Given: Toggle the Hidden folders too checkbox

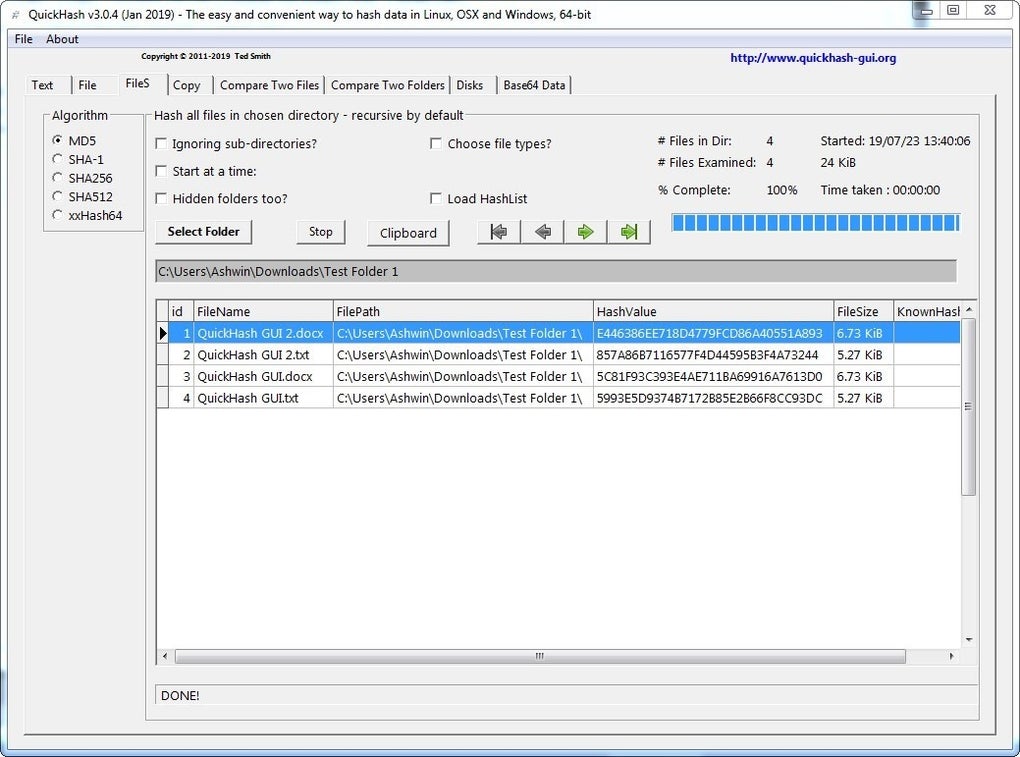Looking at the screenshot, I should click(x=161, y=198).
